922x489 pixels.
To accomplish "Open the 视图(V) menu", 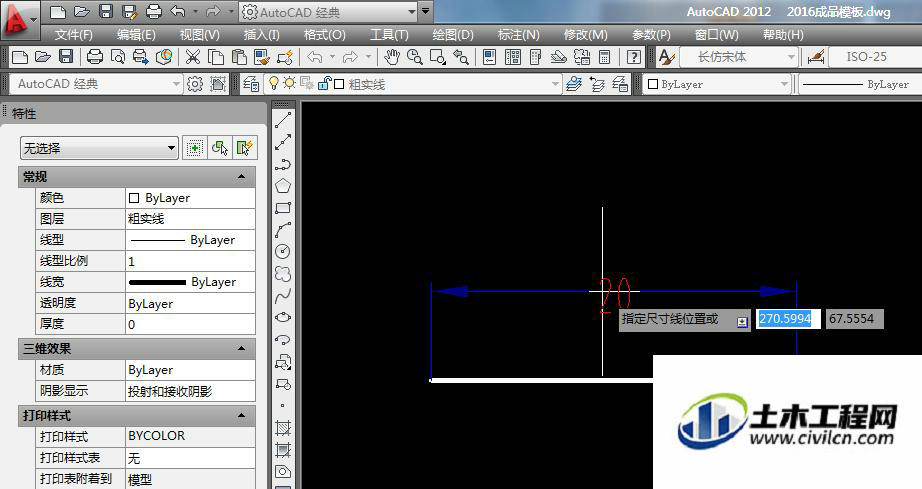I will tap(199, 35).
